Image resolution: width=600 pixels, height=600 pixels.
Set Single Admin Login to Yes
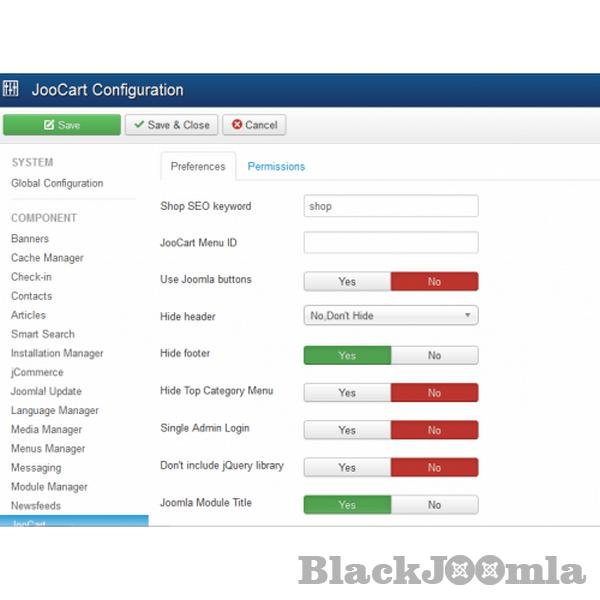click(x=347, y=430)
